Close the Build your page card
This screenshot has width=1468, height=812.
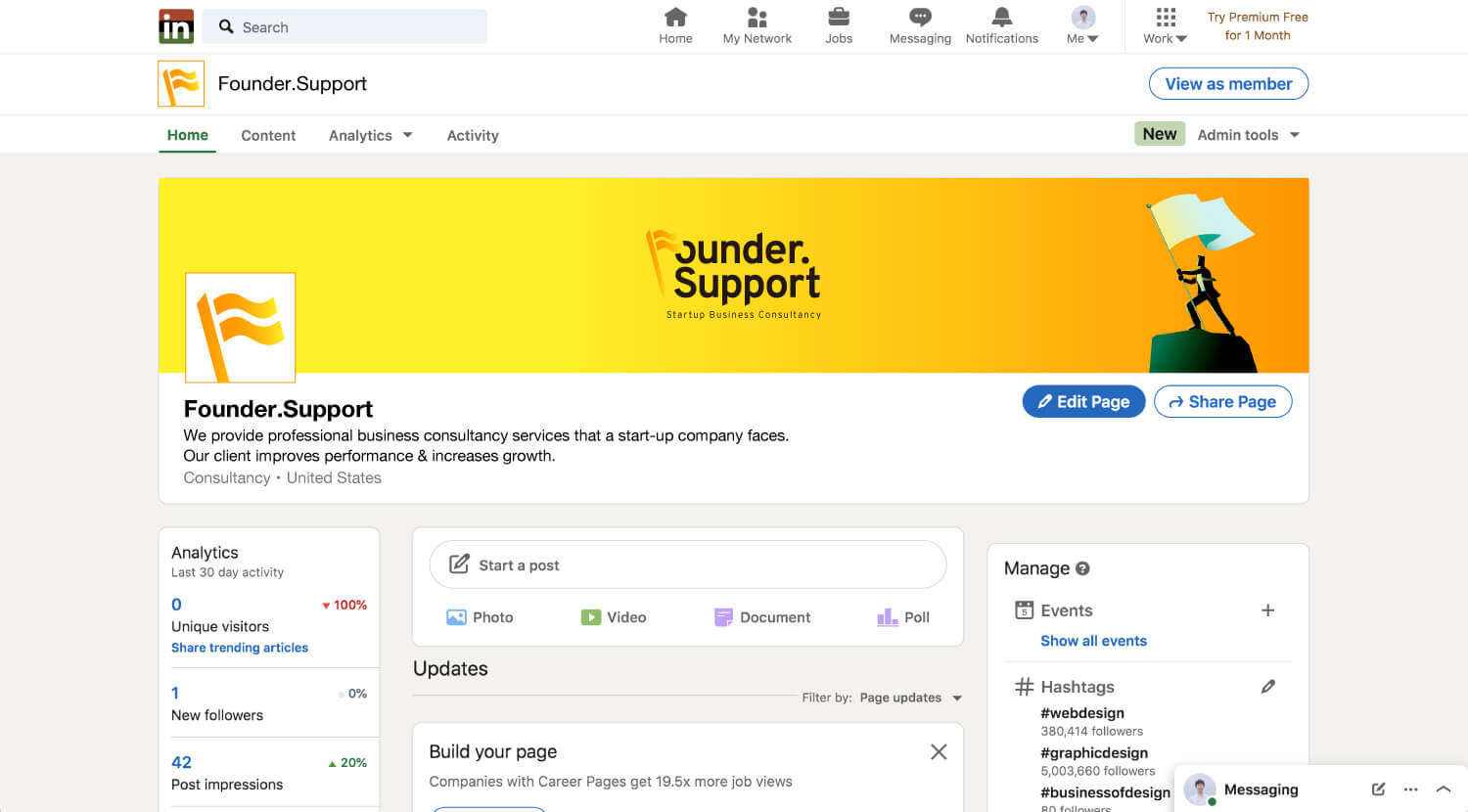(939, 751)
